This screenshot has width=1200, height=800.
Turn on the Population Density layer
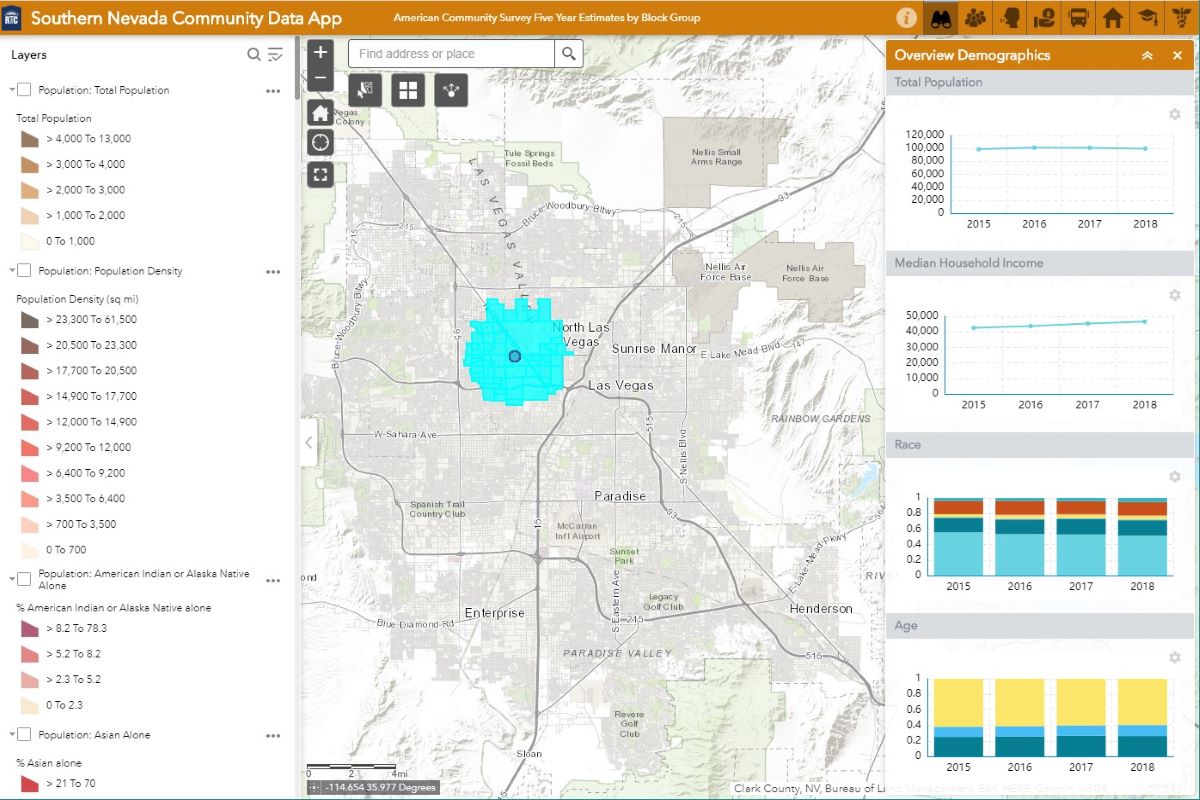pos(25,271)
